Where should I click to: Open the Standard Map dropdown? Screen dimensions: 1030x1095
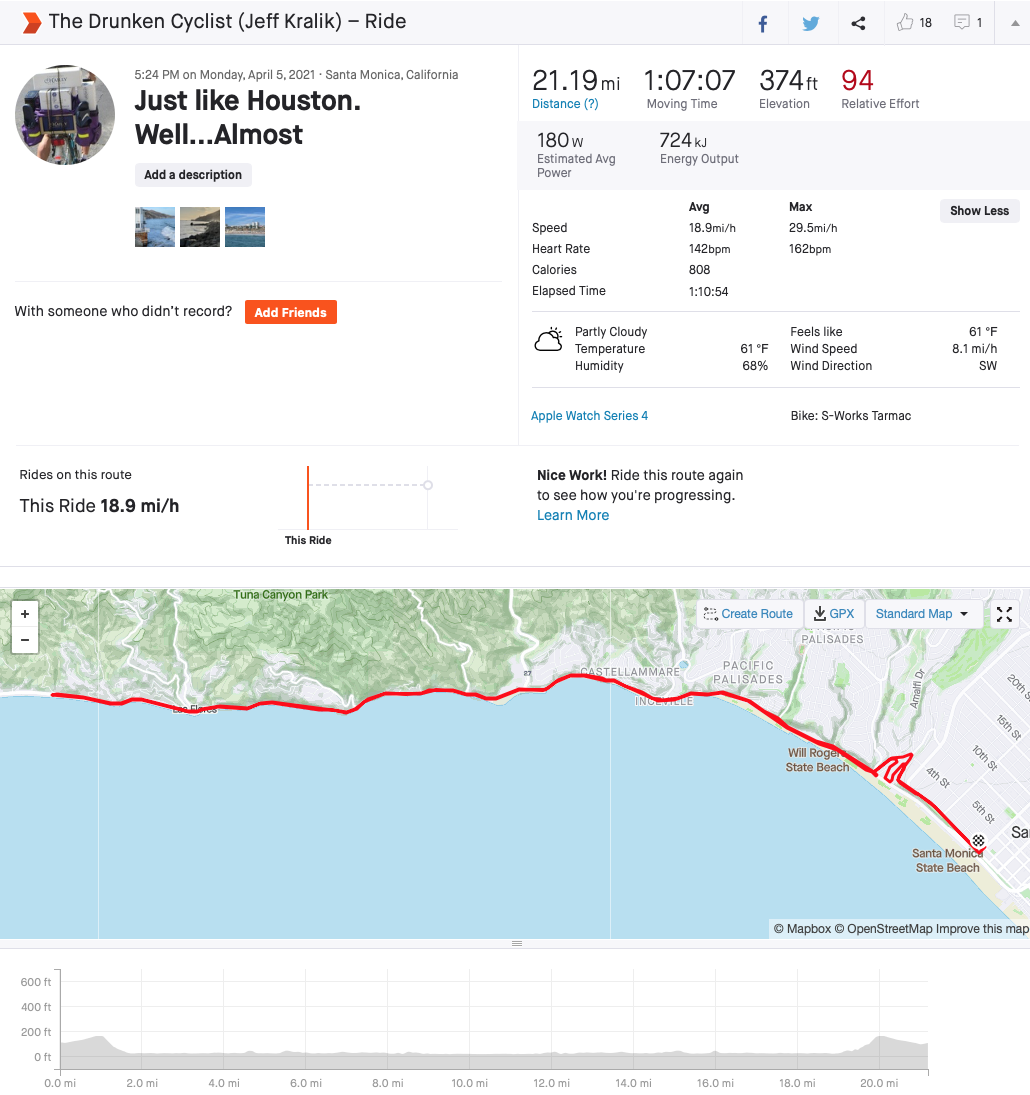922,614
